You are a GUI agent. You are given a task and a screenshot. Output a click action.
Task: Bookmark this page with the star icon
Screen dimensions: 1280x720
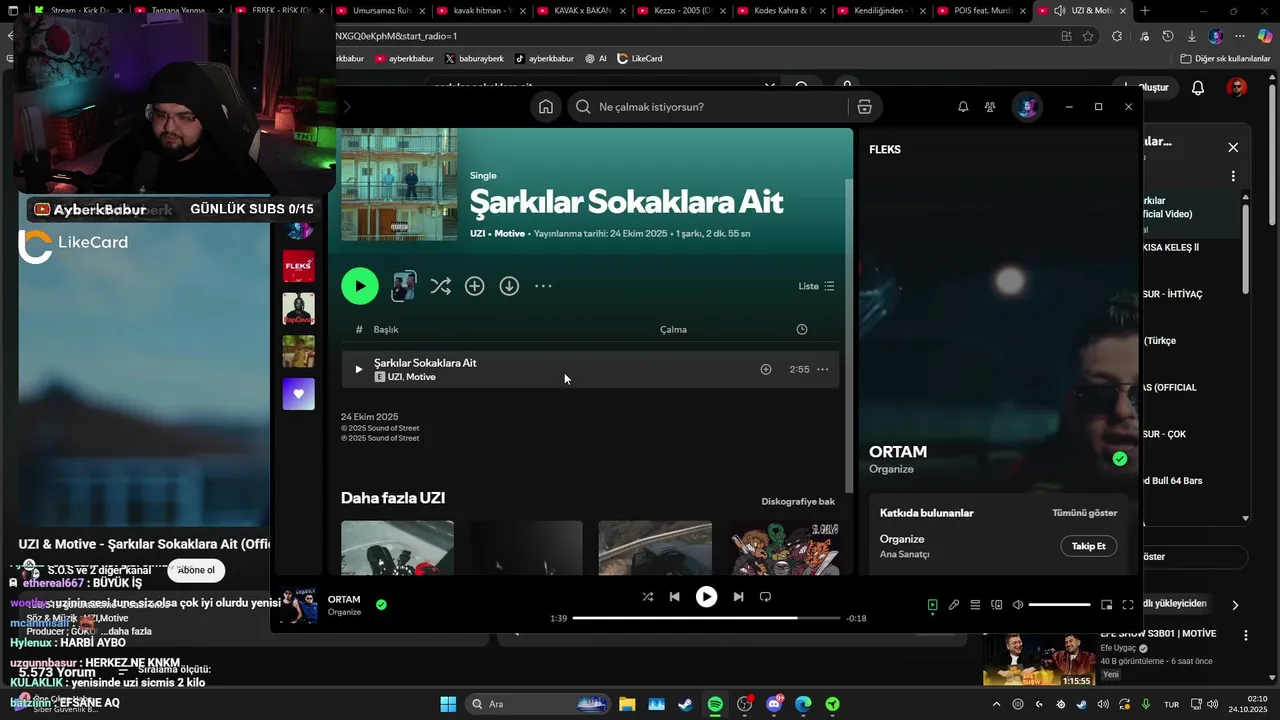pos(1088,36)
